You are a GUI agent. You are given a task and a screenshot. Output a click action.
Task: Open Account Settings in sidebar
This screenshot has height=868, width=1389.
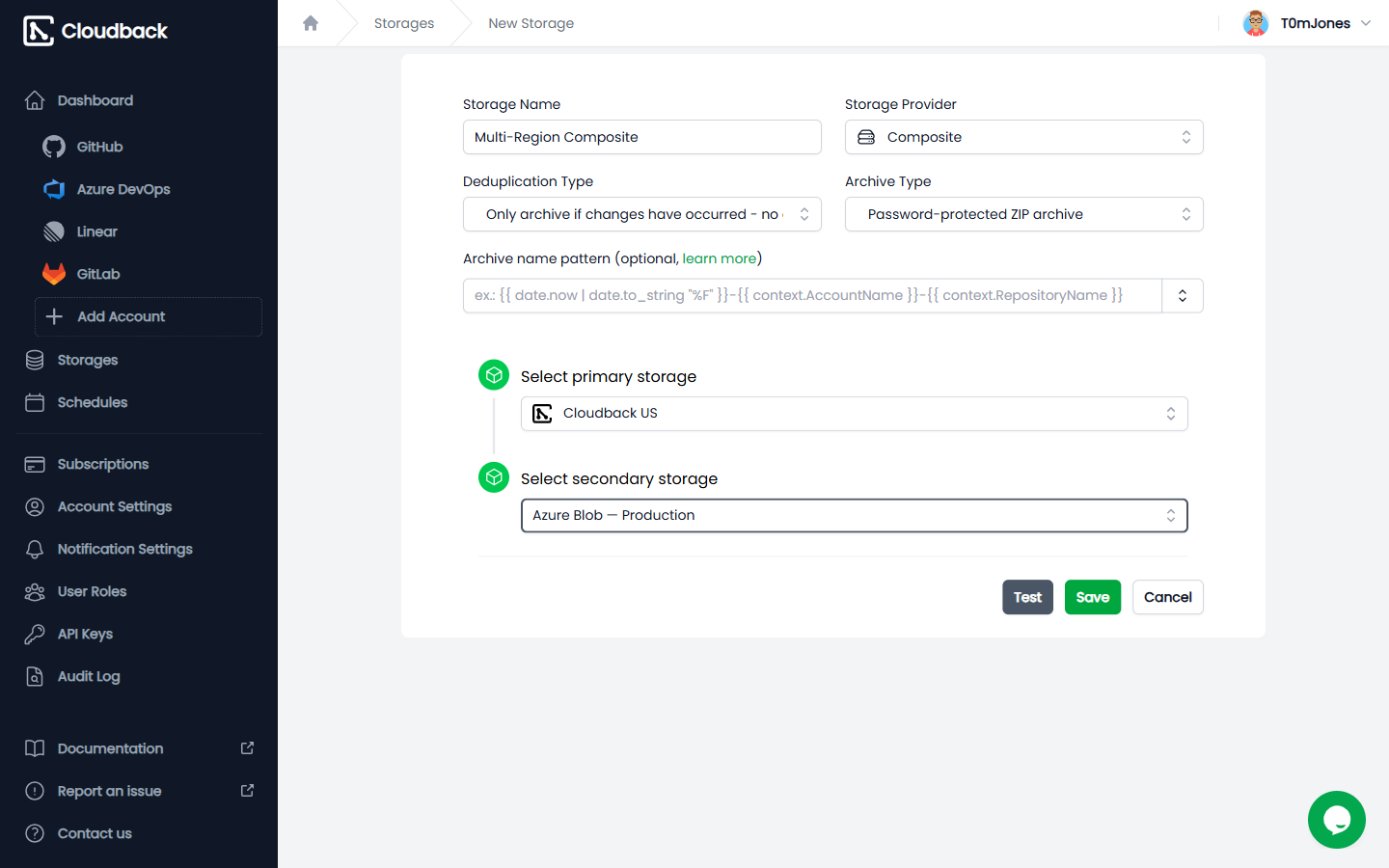point(139,506)
